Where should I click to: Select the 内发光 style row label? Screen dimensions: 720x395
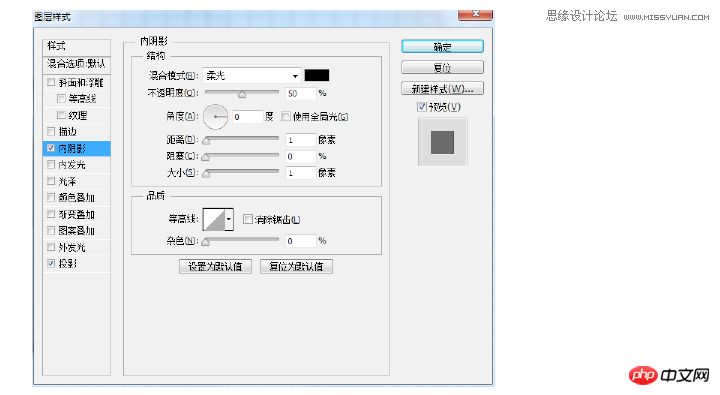pos(72,164)
